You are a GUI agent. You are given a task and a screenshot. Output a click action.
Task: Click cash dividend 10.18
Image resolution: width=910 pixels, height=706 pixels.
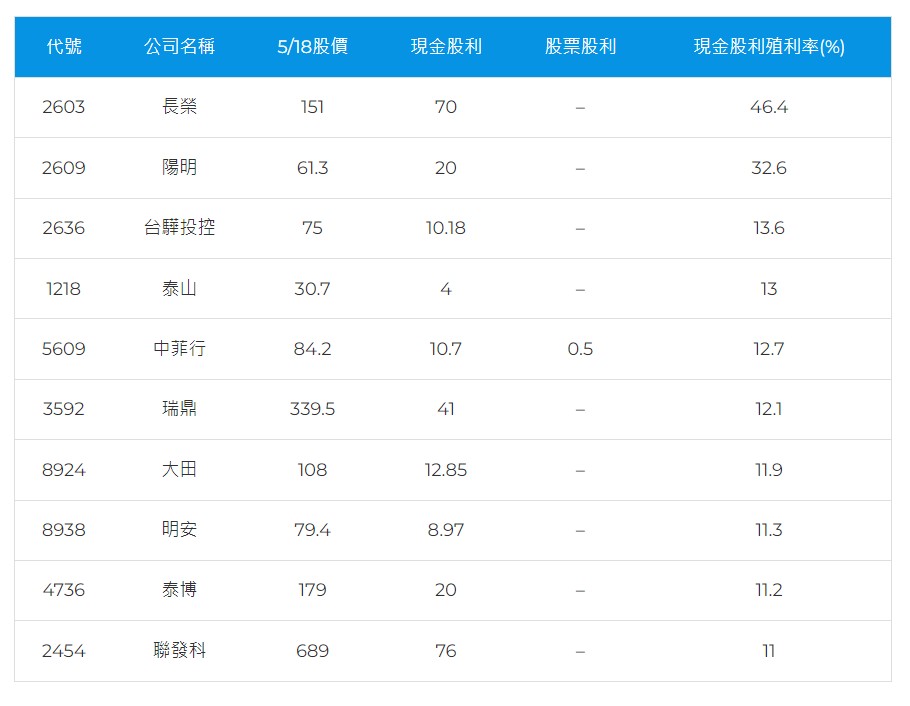pos(446,228)
